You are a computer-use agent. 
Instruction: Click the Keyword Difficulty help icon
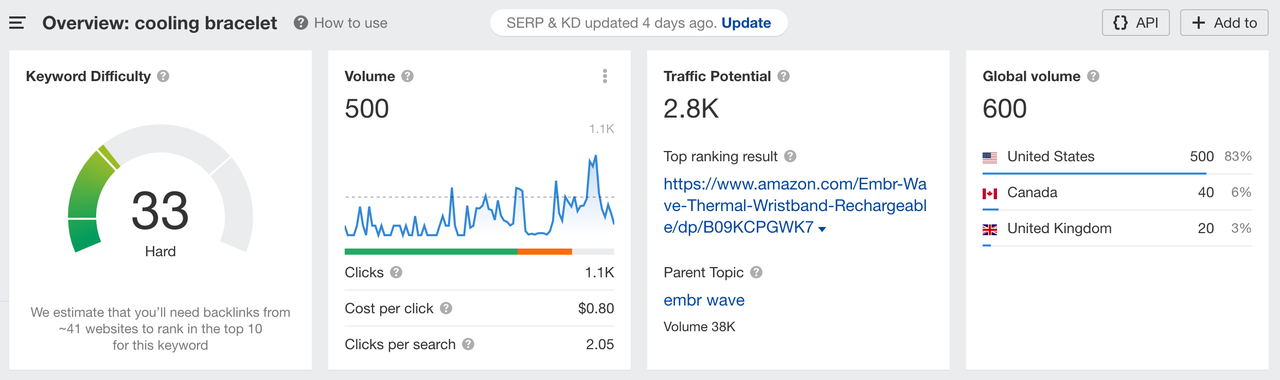tap(163, 76)
